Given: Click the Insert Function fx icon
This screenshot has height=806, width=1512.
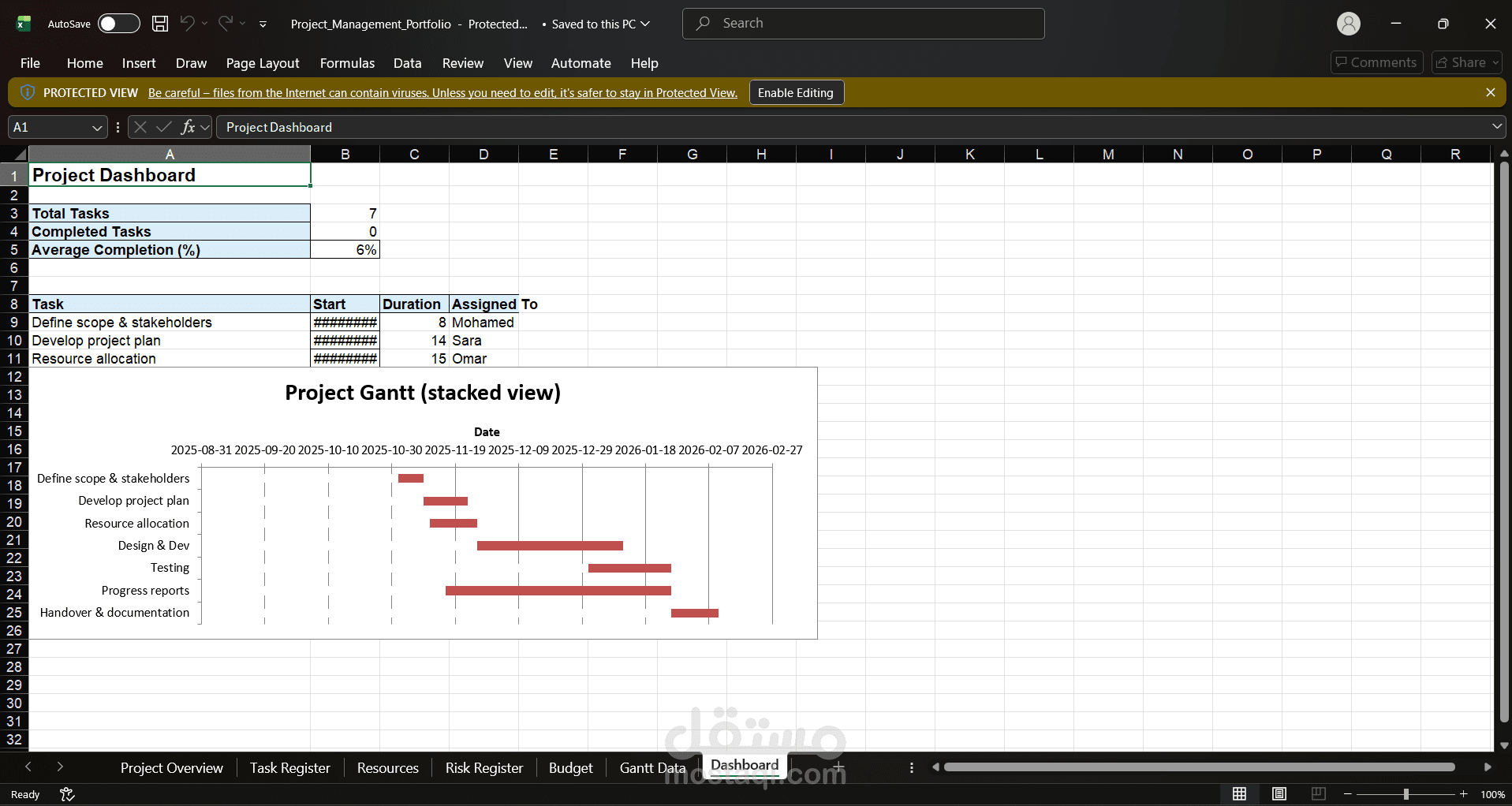Looking at the screenshot, I should (x=188, y=127).
